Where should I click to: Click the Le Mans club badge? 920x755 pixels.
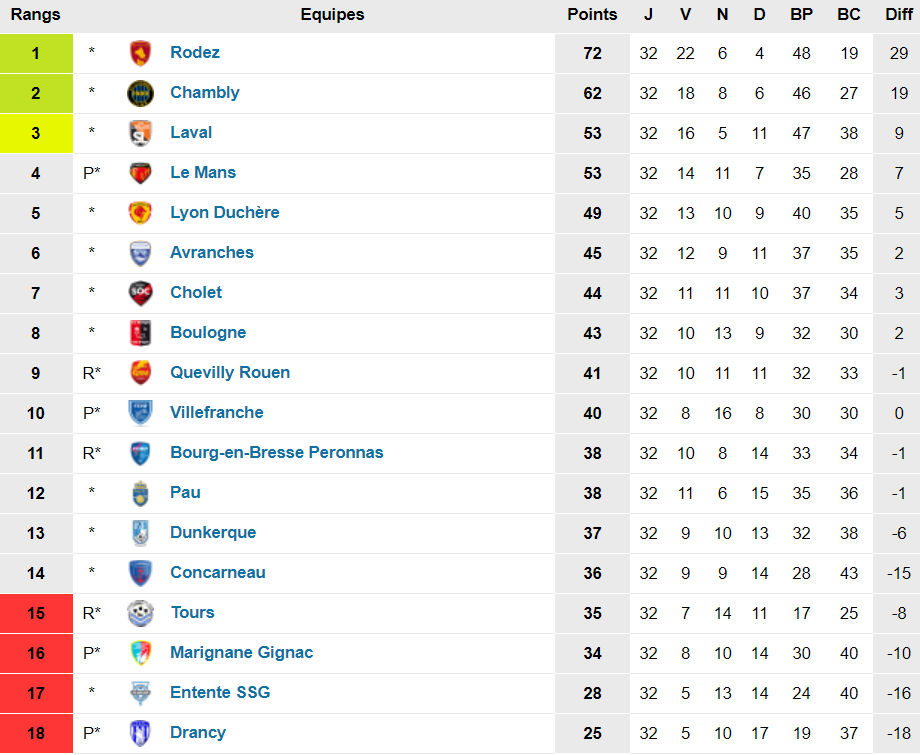[x=141, y=173]
